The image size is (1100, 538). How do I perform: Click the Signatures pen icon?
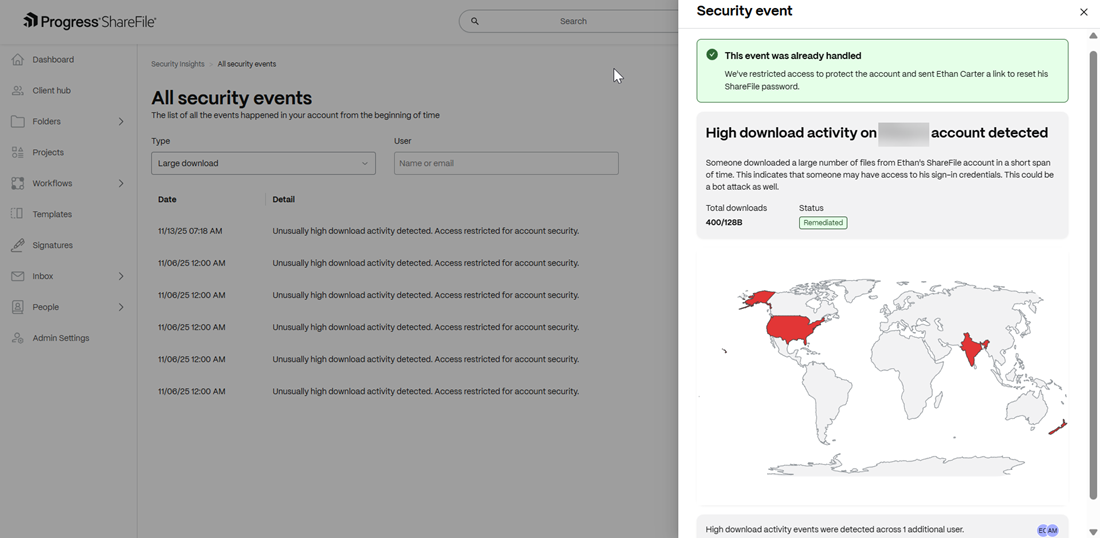(x=17, y=245)
